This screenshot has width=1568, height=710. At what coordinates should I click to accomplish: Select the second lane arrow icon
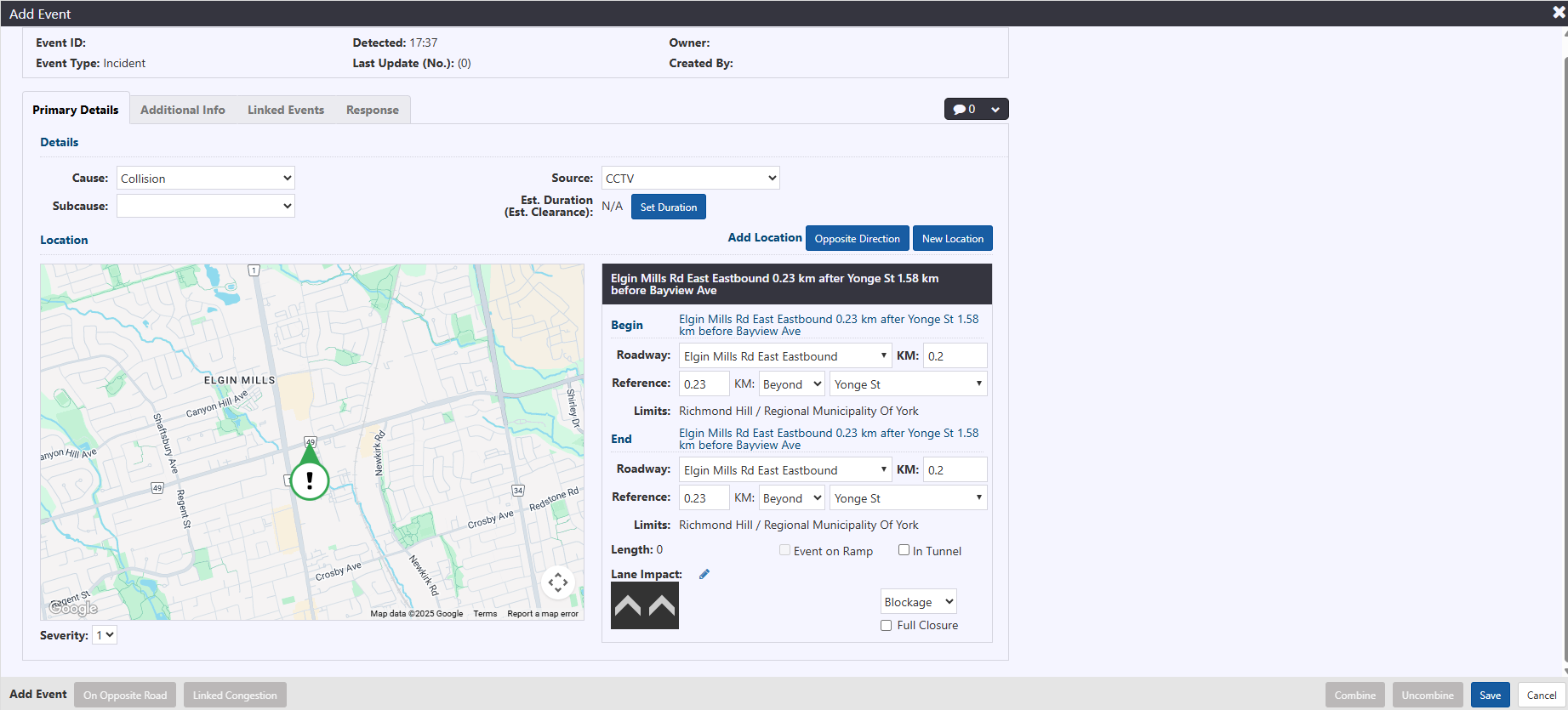662,605
